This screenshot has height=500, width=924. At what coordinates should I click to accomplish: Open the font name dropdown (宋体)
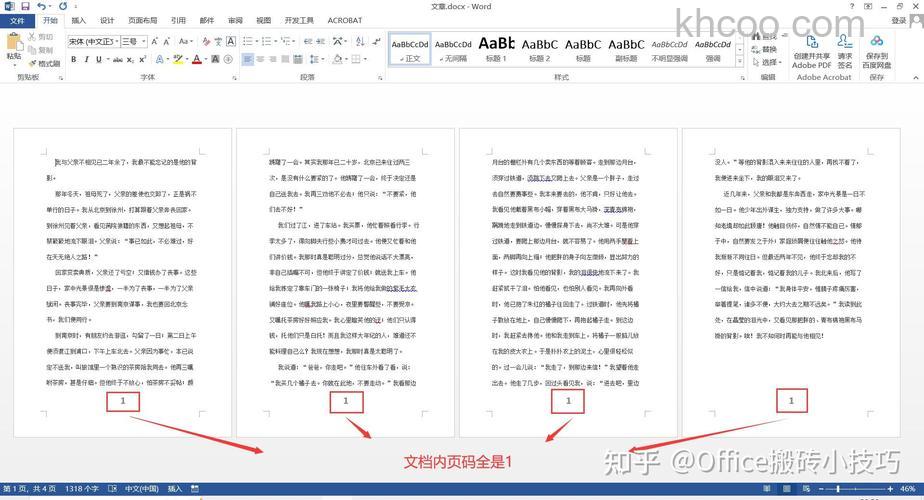tap(117, 42)
